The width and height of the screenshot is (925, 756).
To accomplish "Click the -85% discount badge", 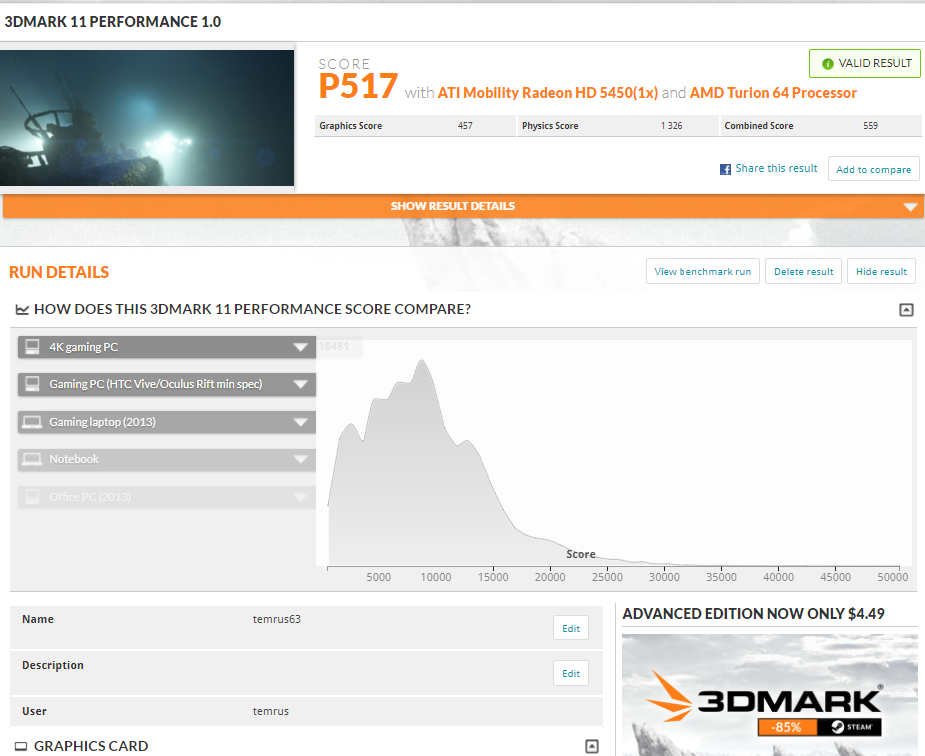I will pyautogui.click(x=787, y=727).
